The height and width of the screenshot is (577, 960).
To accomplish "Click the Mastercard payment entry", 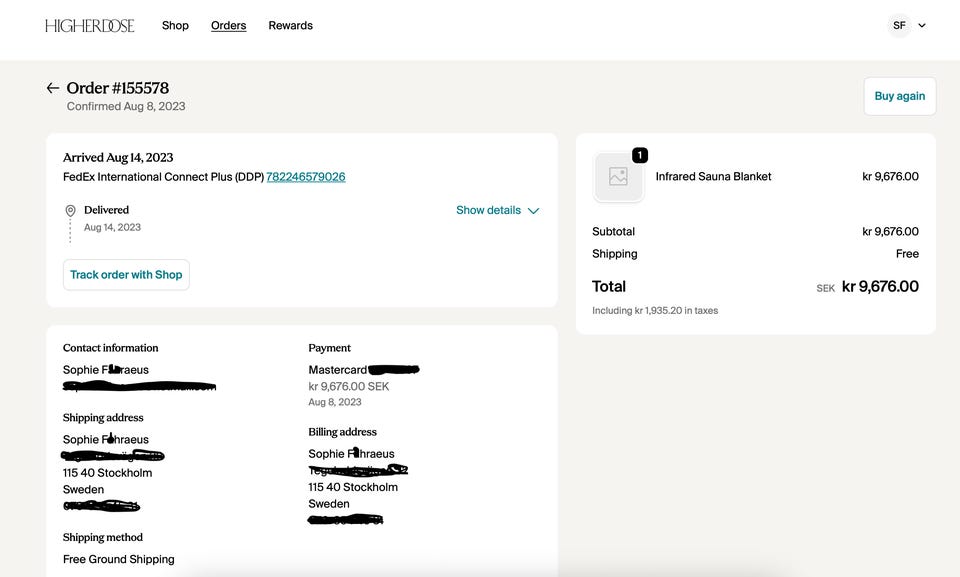I will point(338,370).
